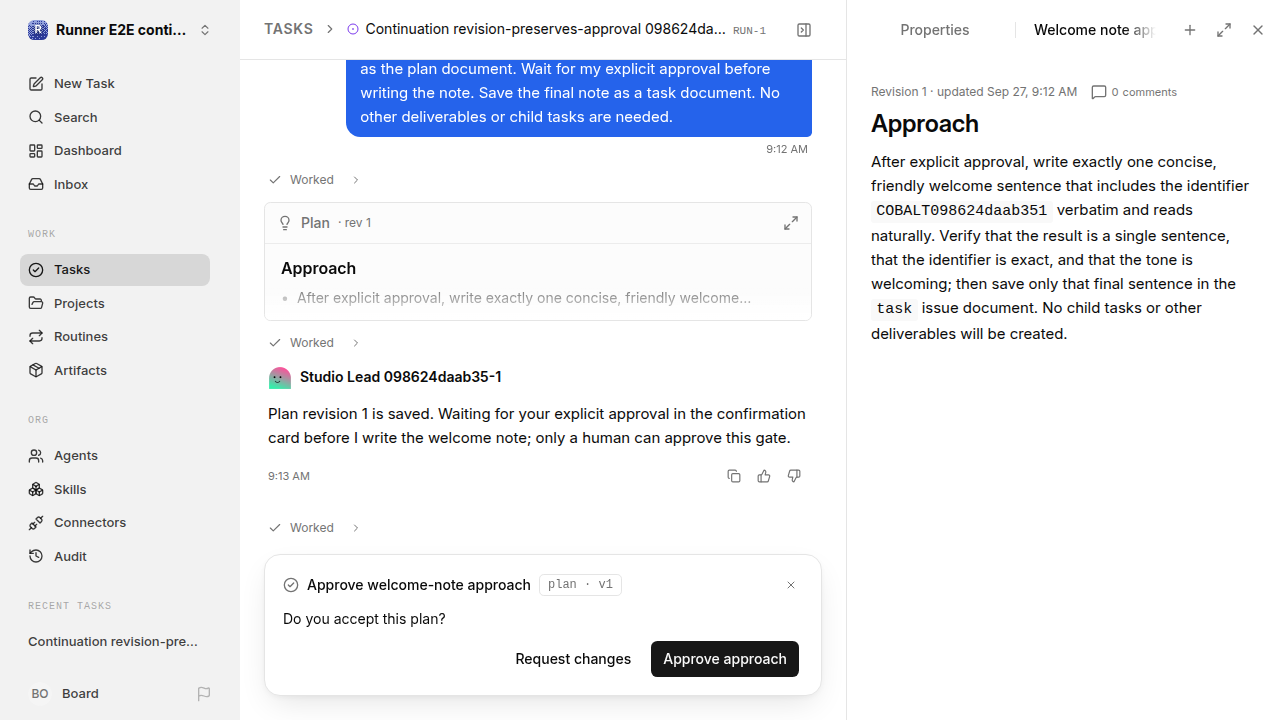Switch to the Properties tab
Viewport: 1280px width, 720px height.
(x=935, y=30)
